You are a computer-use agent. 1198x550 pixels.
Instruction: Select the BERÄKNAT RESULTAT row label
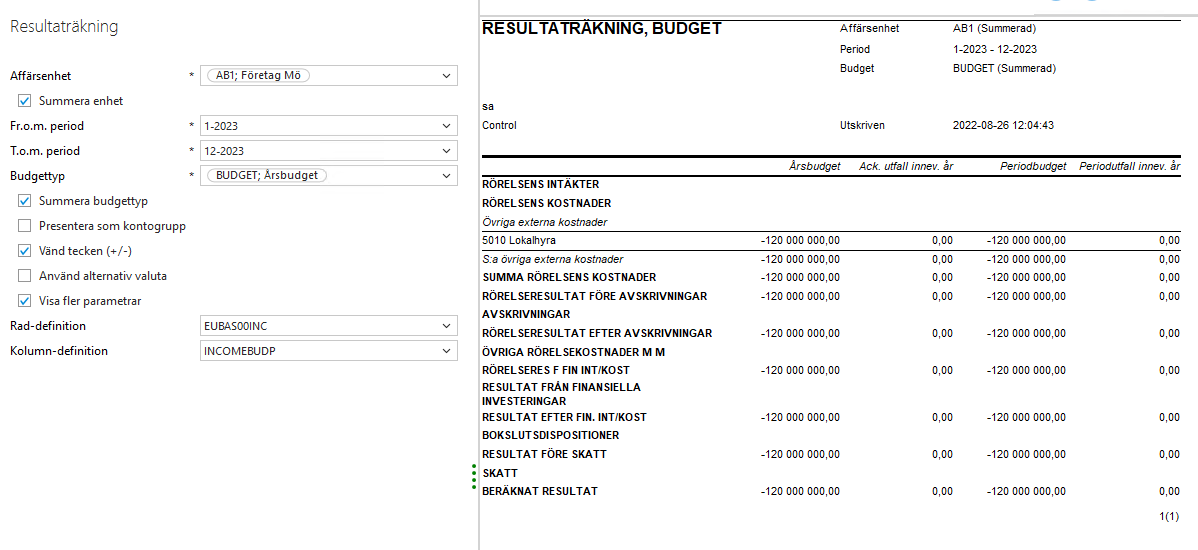point(539,491)
